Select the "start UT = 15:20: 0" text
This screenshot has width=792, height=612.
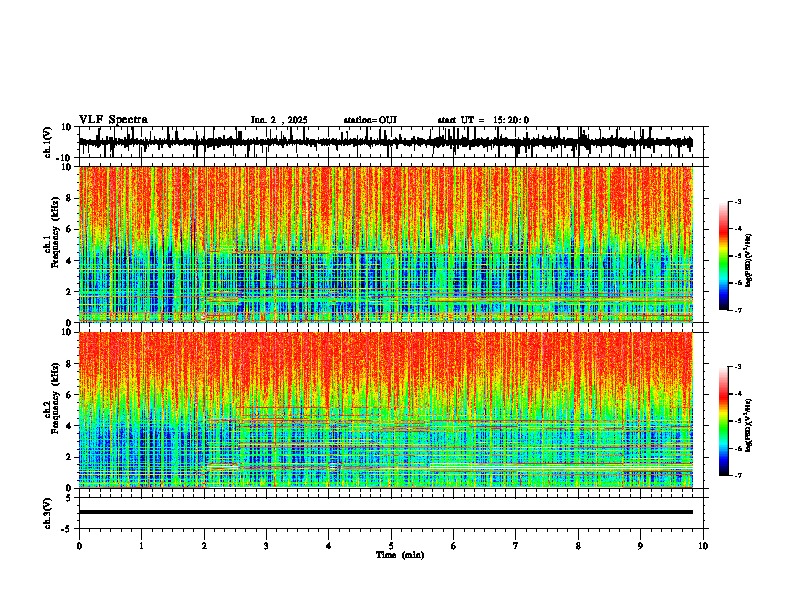pos(483,120)
